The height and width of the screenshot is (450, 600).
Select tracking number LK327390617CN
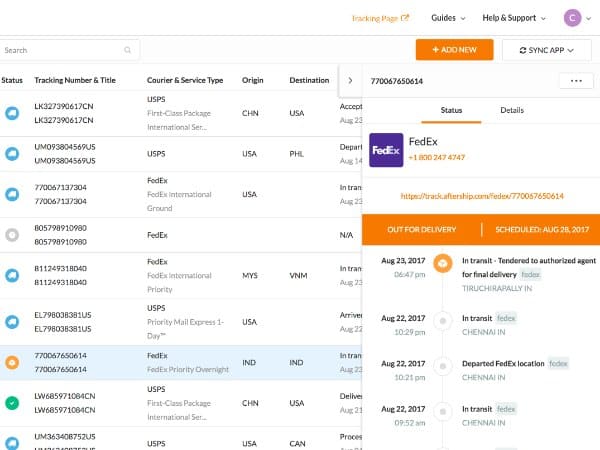click(64, 106)
